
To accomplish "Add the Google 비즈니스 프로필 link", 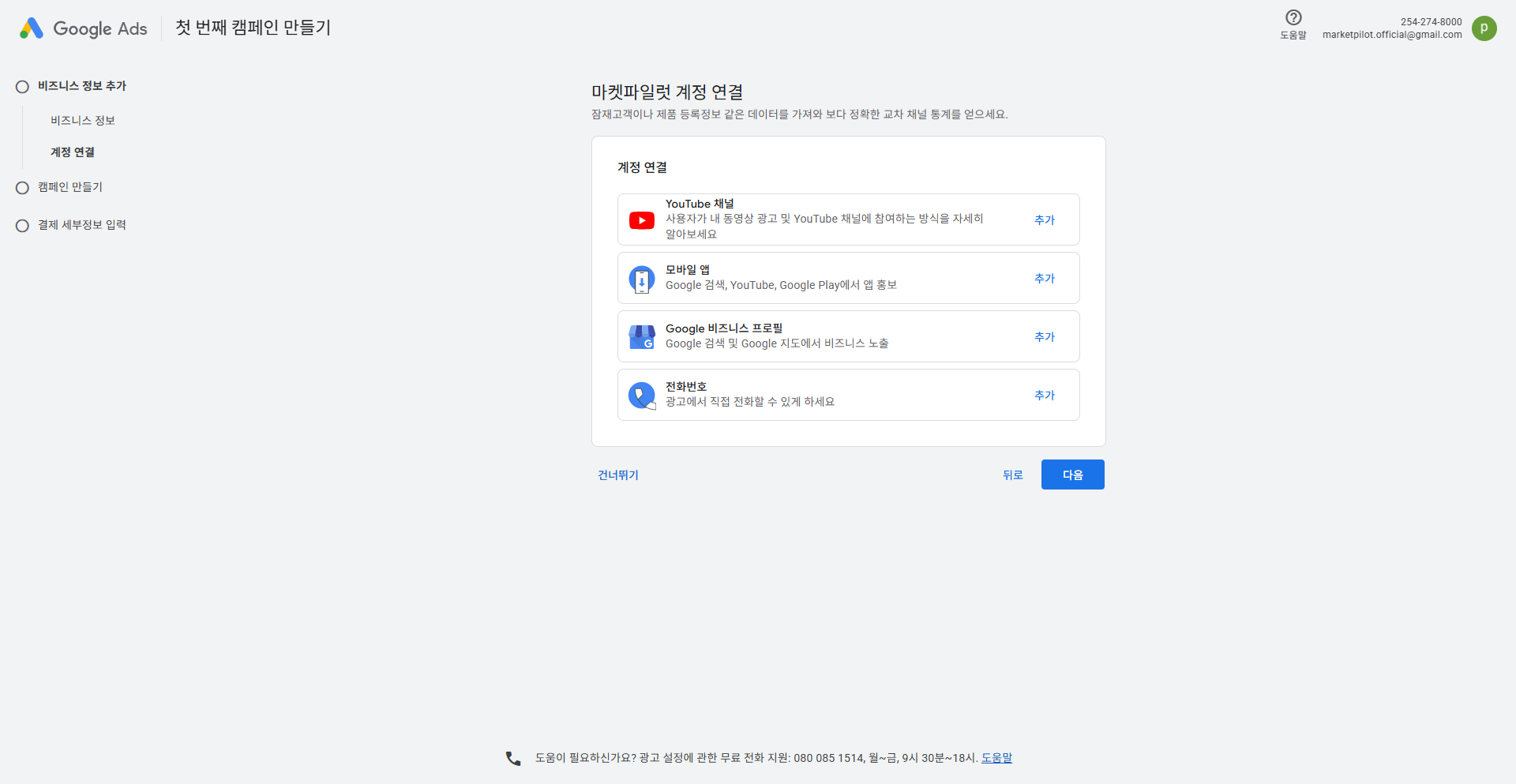I will 1045,336.
